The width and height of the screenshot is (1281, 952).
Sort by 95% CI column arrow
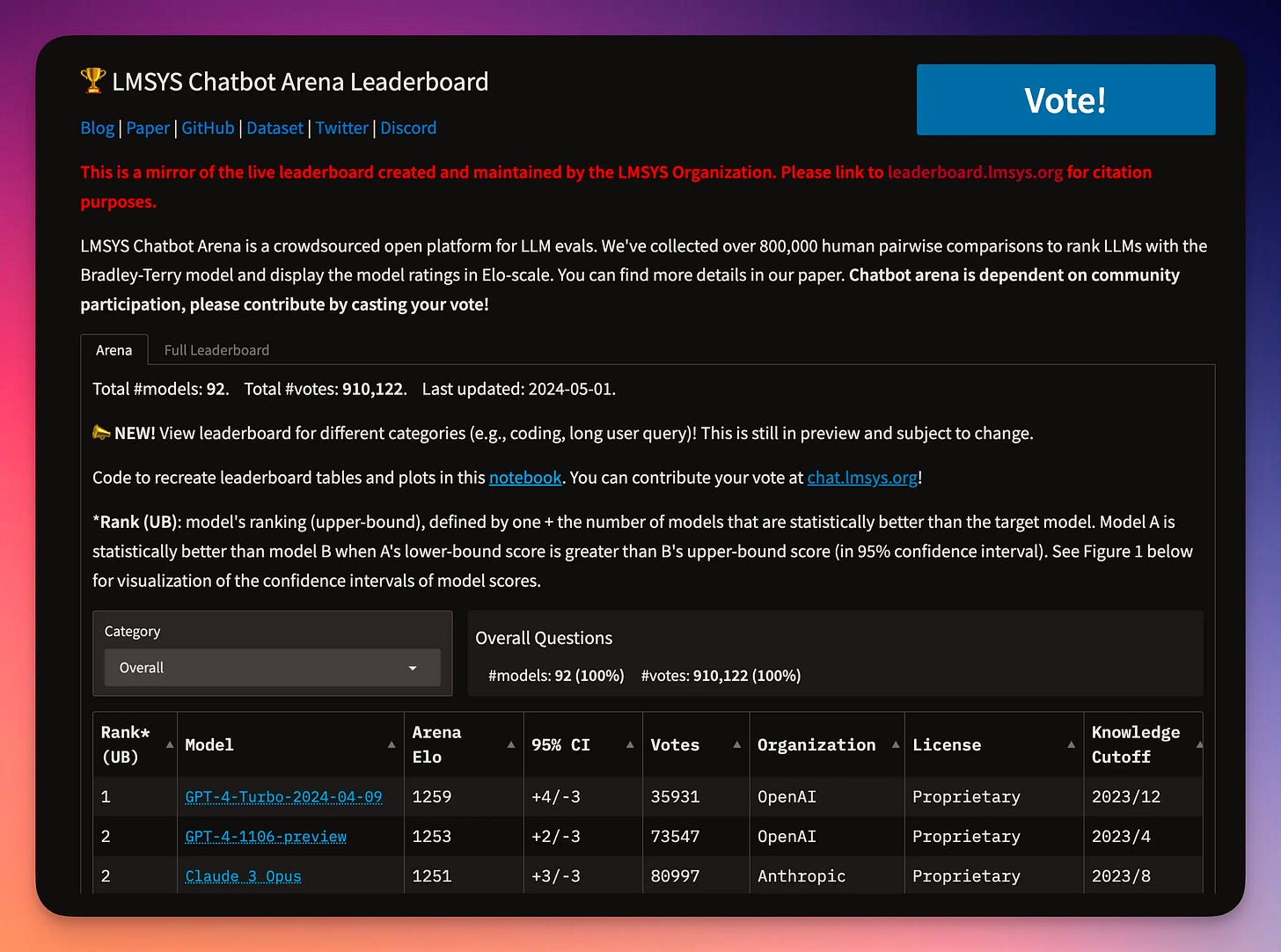pos(630,744)
